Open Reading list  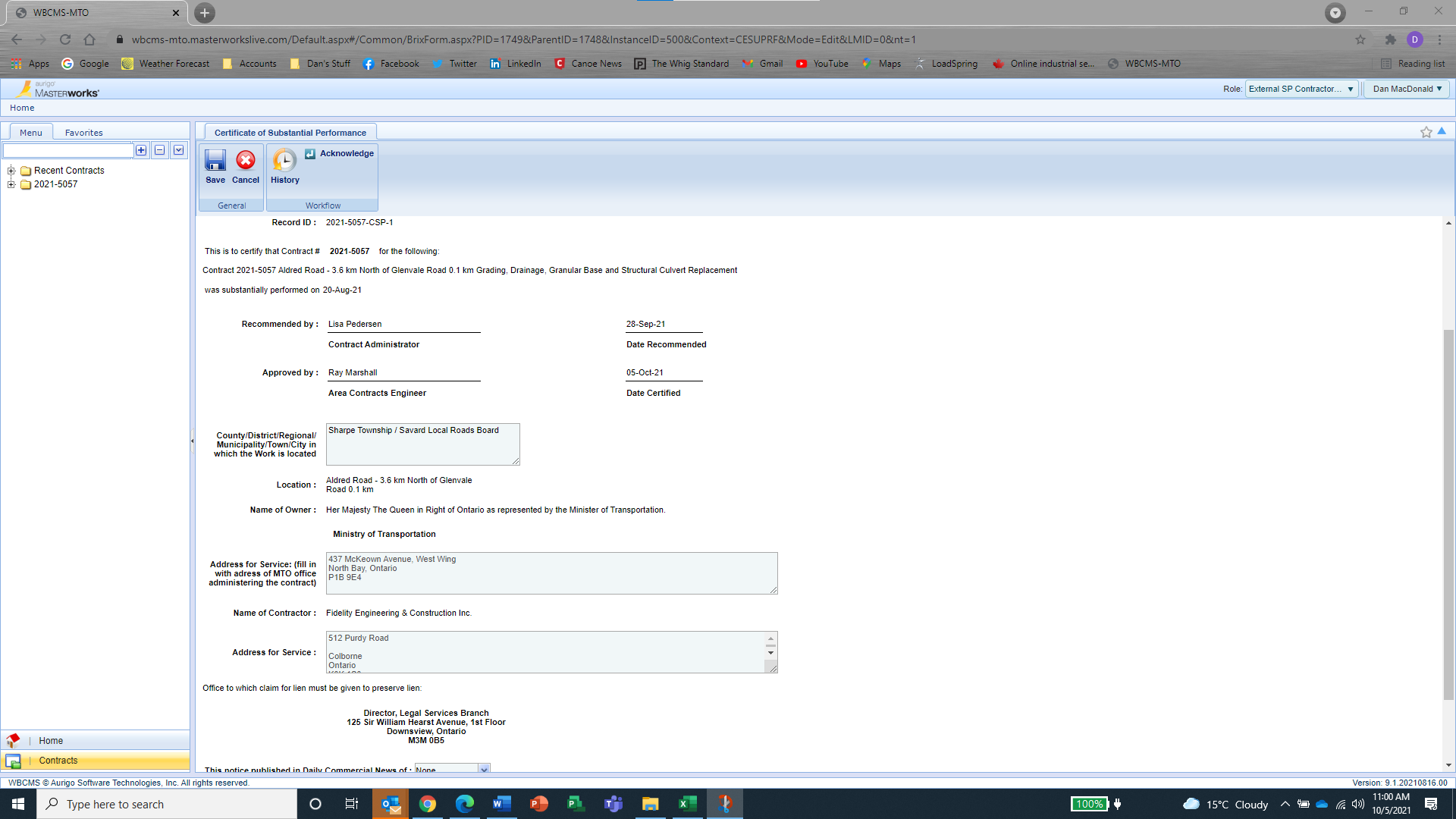1414,64
